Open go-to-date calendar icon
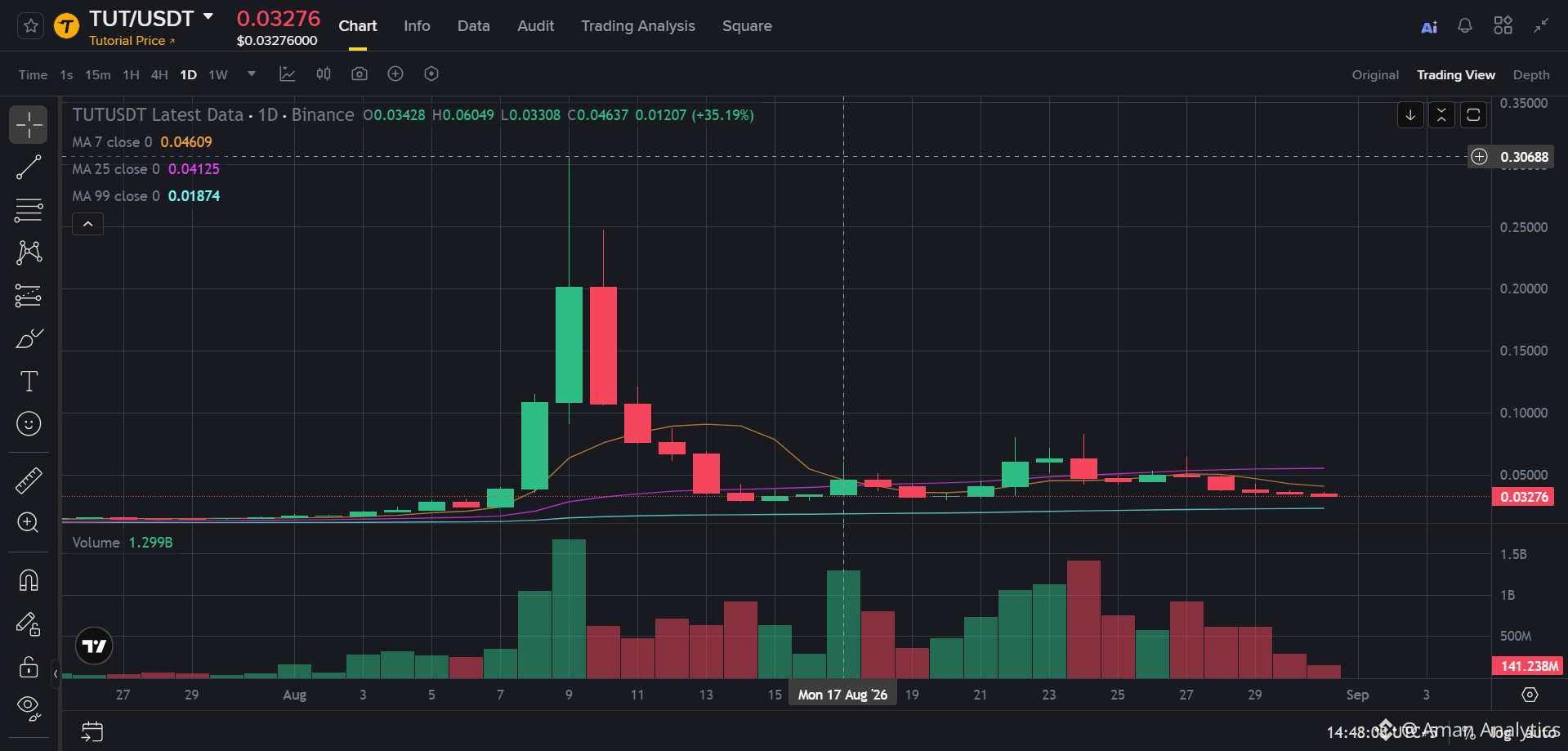Viewport: 1568px width, 751px height. click(x=92, y=731)
